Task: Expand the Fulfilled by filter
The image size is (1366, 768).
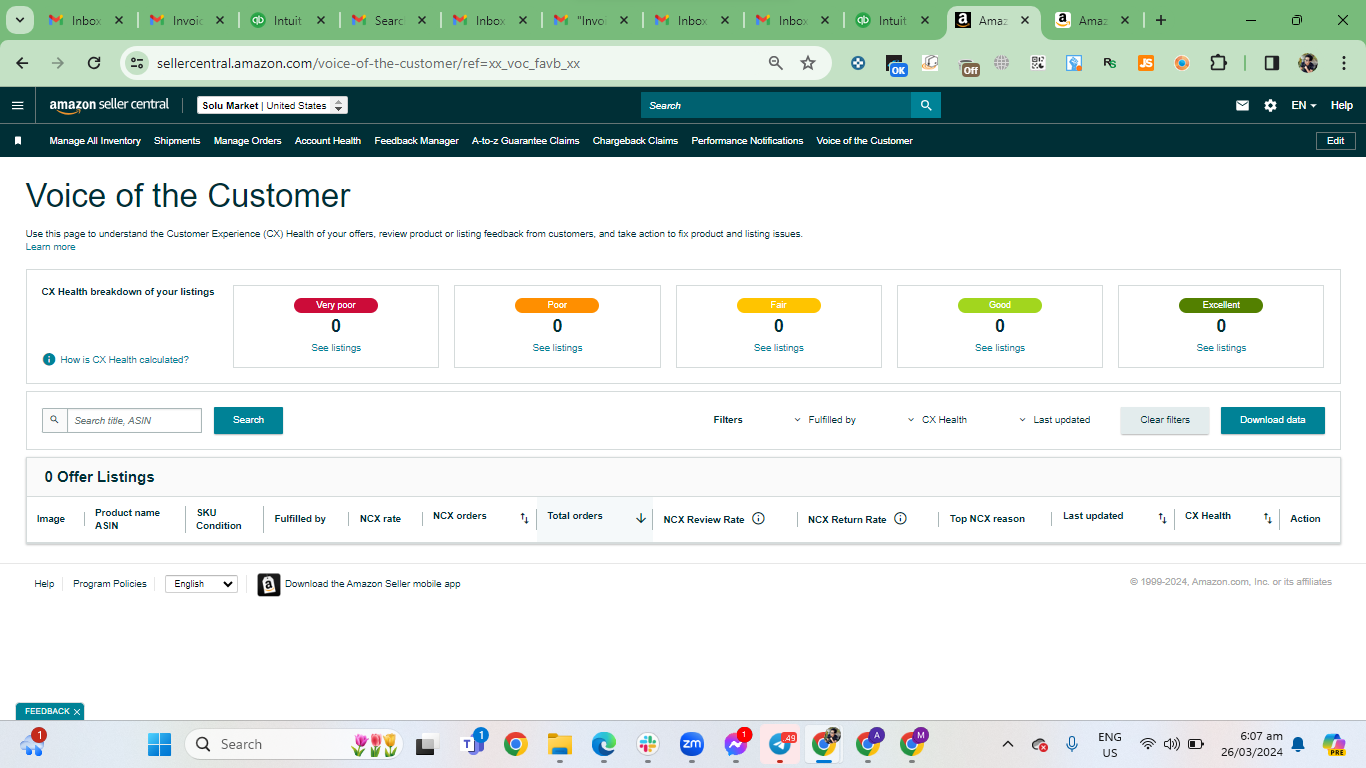Action: (825, 420)
